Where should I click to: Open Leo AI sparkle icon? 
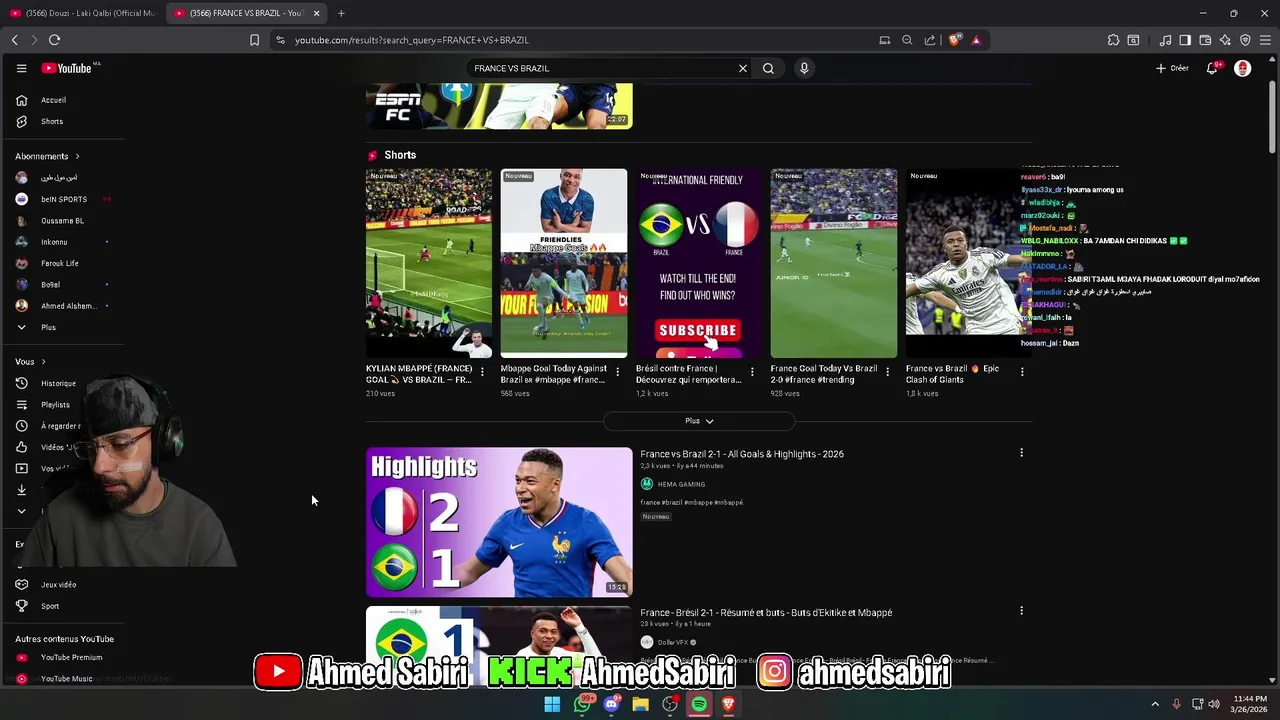(1225, 40)
